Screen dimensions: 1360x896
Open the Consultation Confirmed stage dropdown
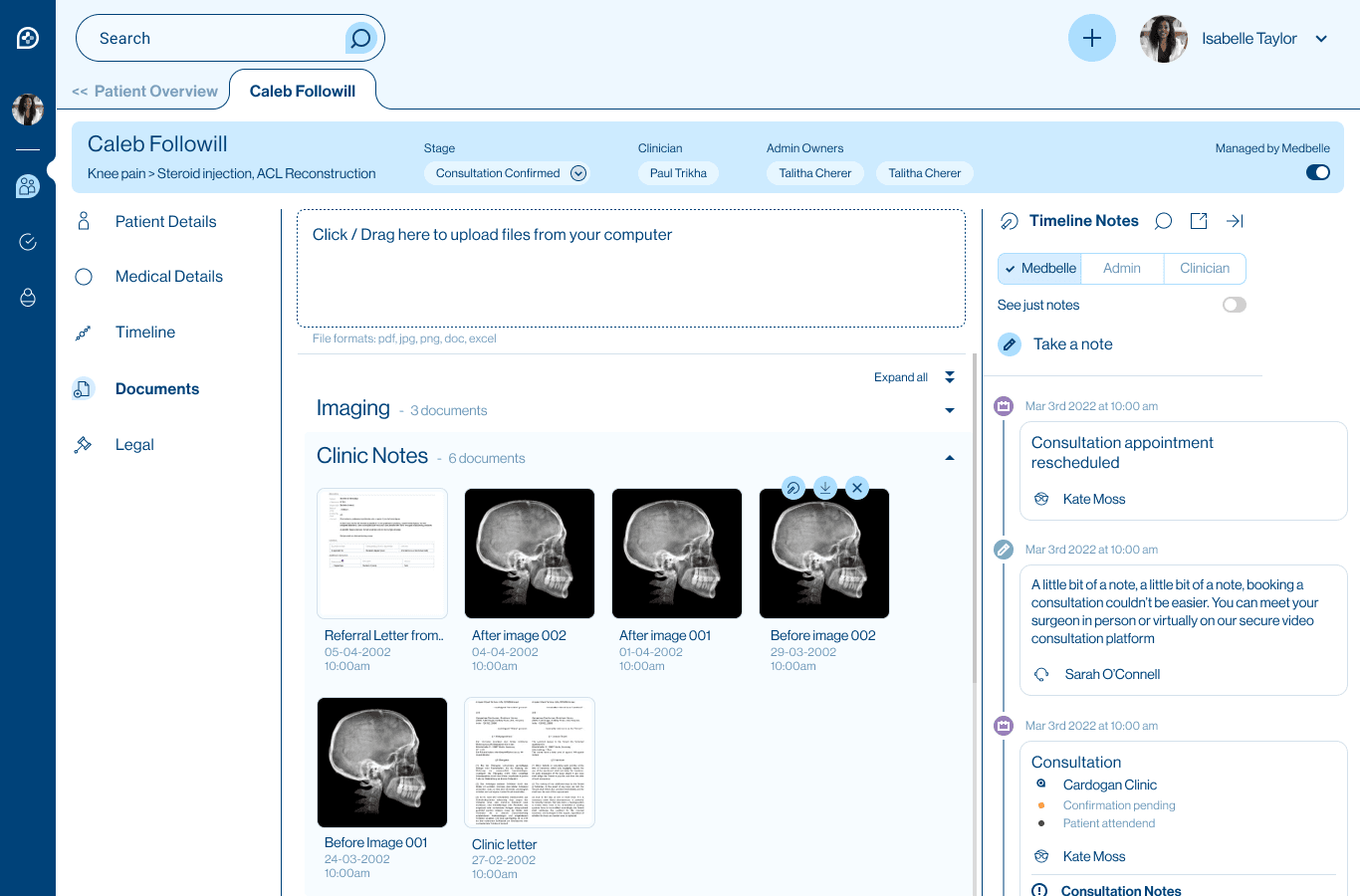578,173
